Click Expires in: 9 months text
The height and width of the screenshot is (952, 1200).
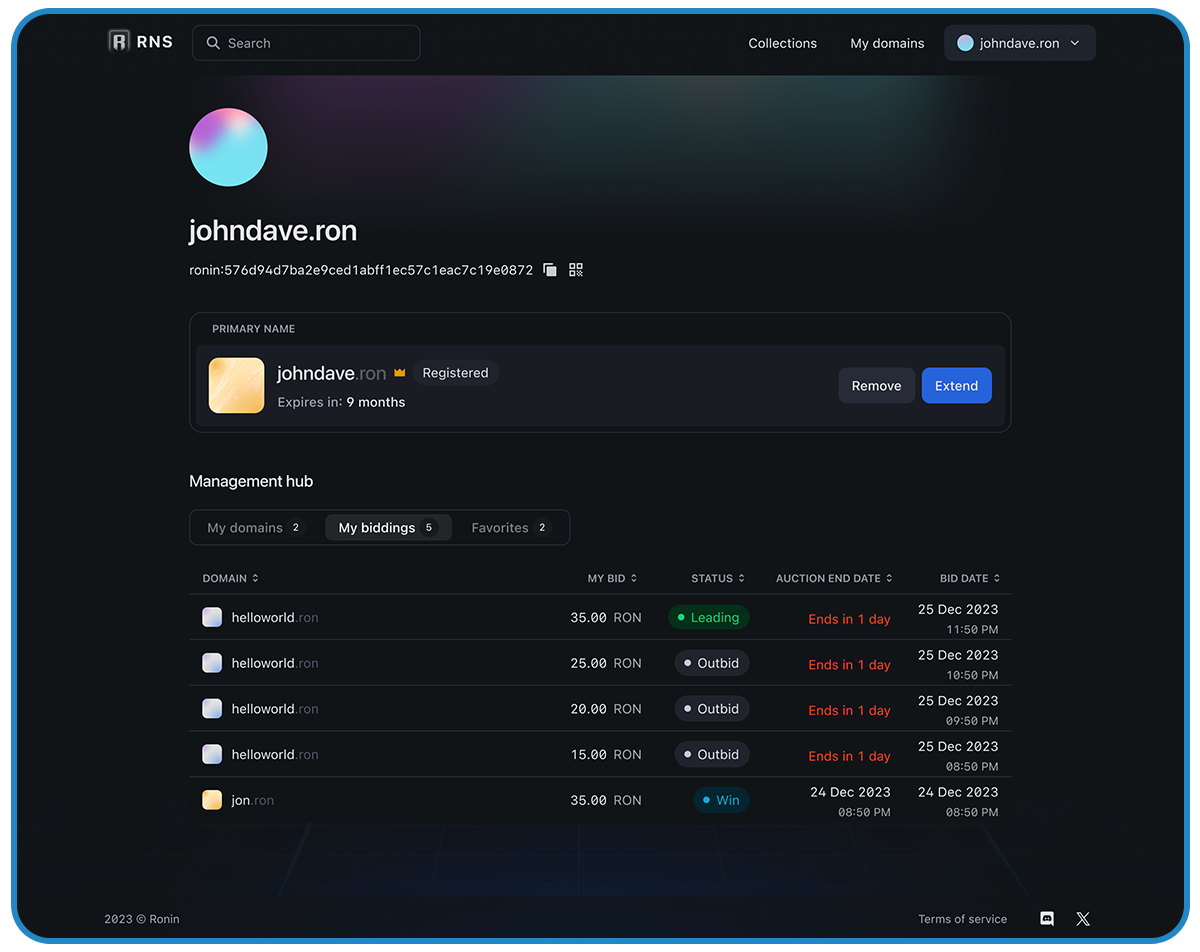[341, 402]
